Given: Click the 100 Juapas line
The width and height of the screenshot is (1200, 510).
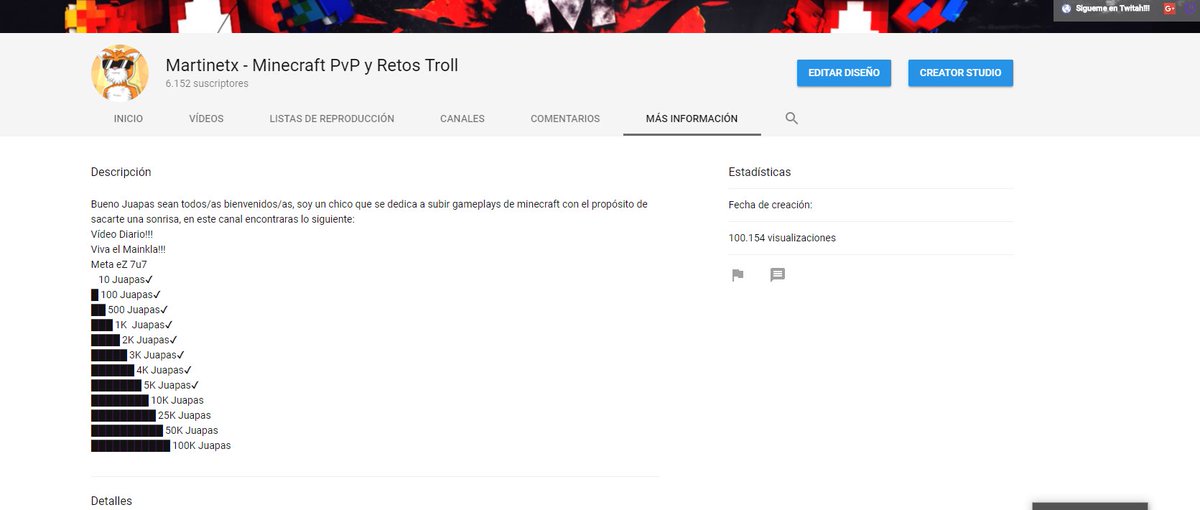Looking at the screenshot, I should click(x=126, y=294).
